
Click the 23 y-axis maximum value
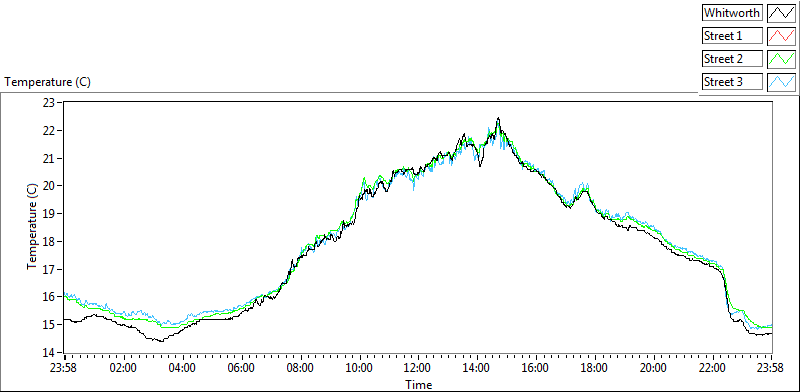coord(48,103)
